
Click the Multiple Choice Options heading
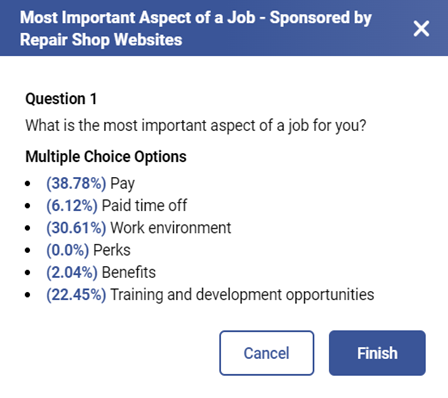click(106, 157)
